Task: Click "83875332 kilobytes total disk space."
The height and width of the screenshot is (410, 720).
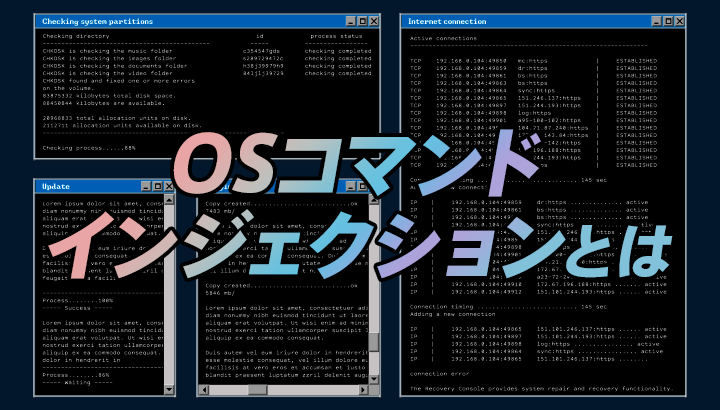Action: point(109,95)
